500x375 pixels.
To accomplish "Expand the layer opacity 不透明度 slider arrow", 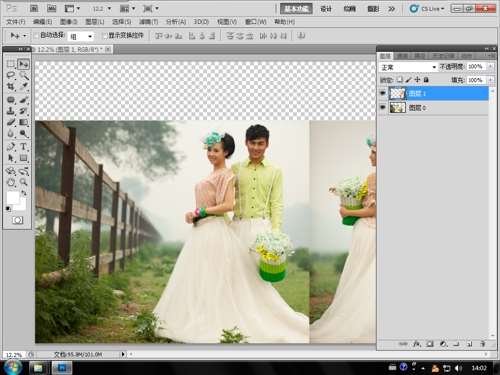I will click(490, 67).
